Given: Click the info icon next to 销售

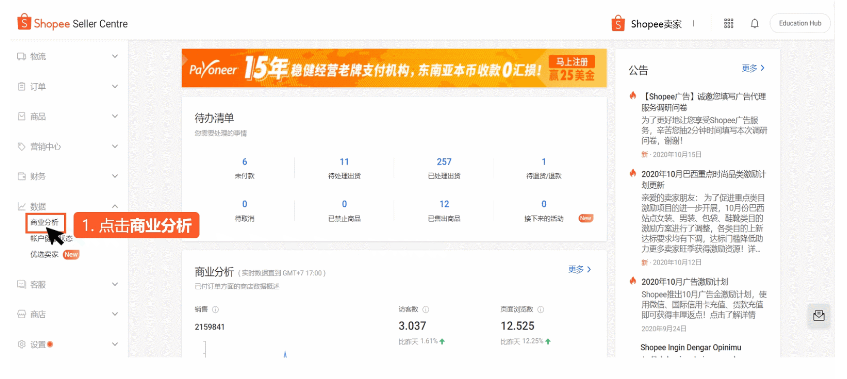Looking at the screenshot, I should (216, 310).
